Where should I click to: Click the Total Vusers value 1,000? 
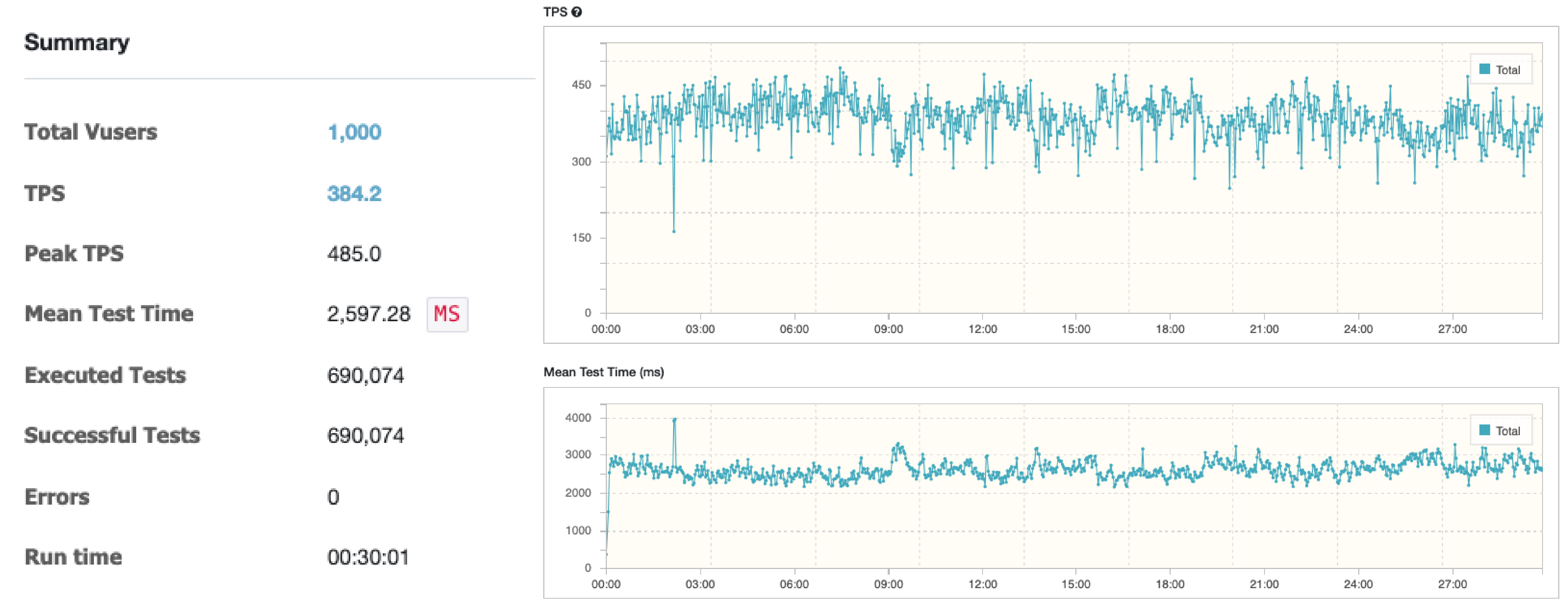(x=354, y=132)
